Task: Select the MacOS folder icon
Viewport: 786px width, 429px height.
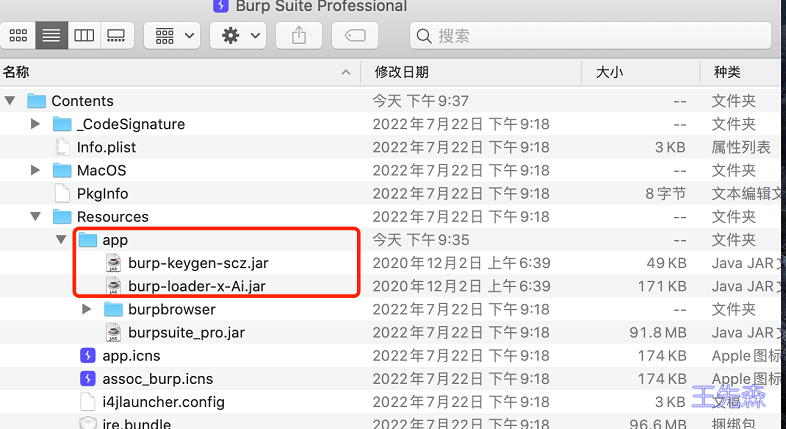Action: coord(62,170)
